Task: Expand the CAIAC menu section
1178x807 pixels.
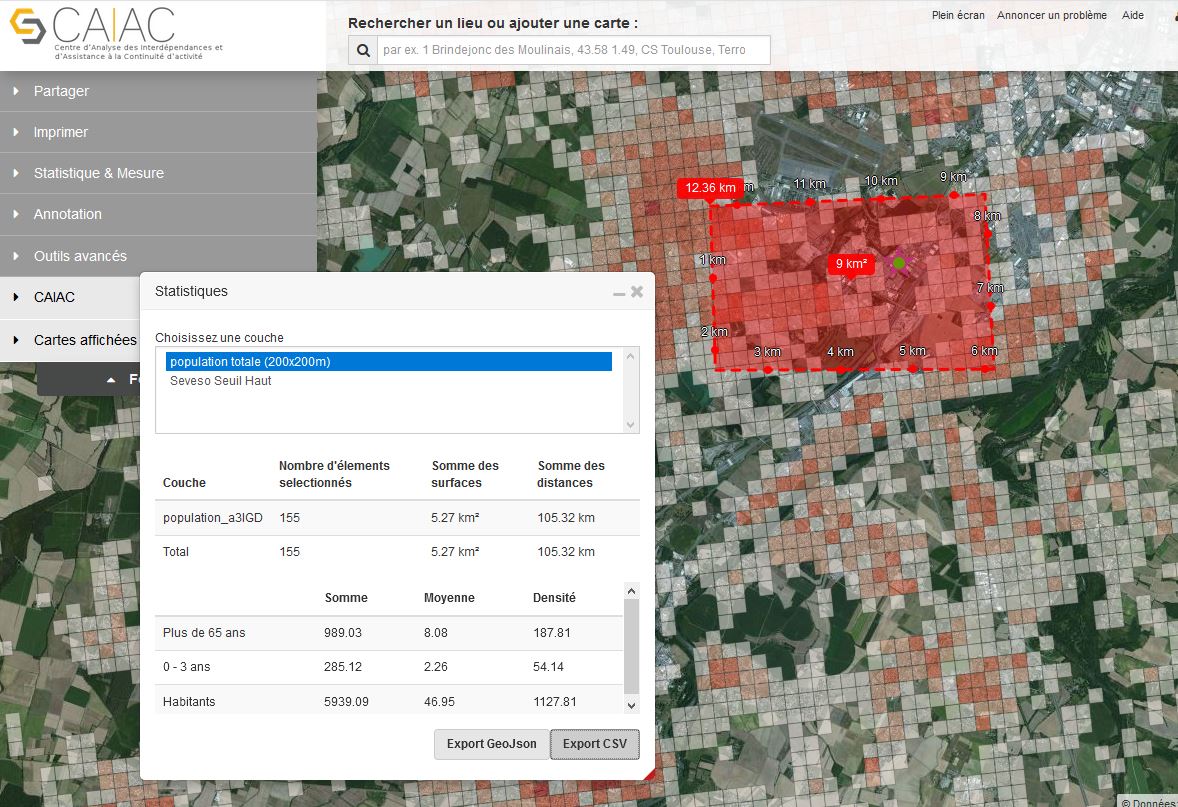Action: tap(70, 298)
